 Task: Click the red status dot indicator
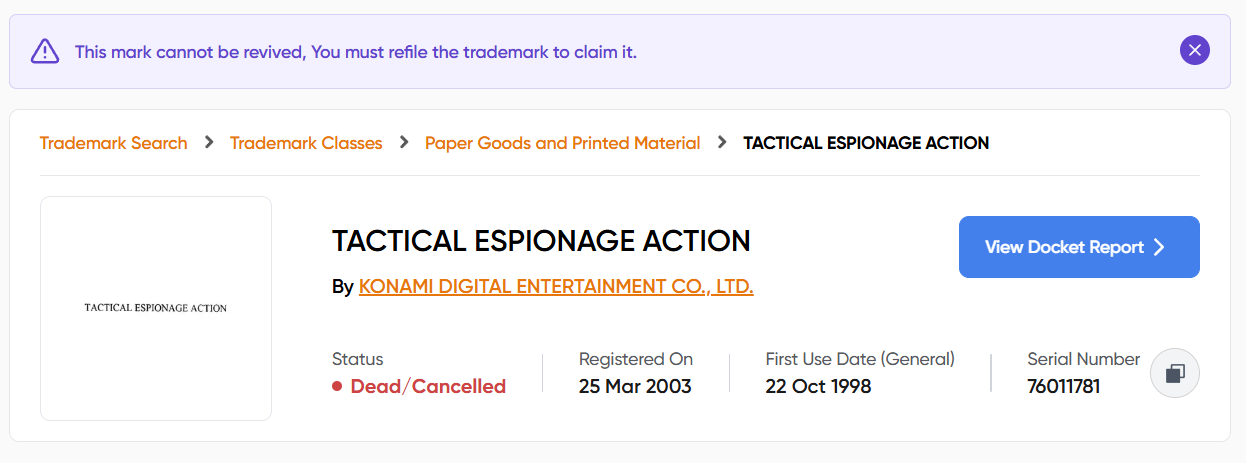(337, 387)
